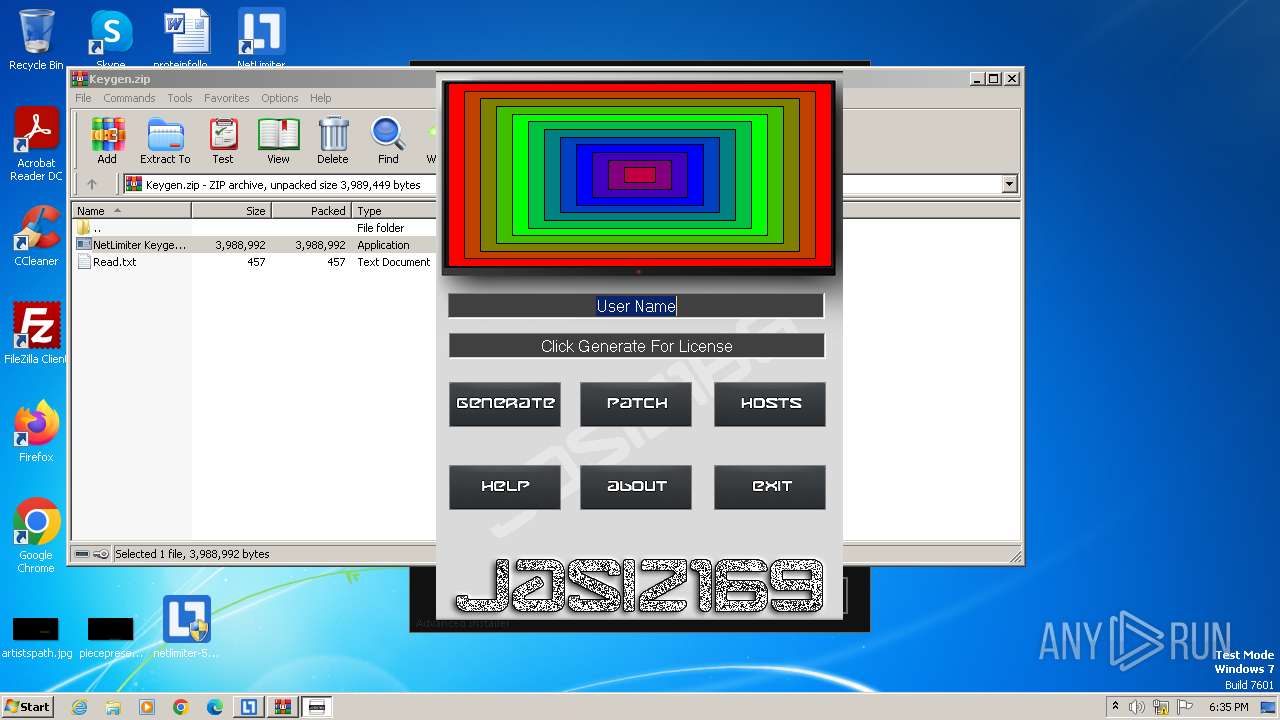Viewport: 1280px width, 720px height.
Task: Click the Find toolbar icon
Action: (388, 141)
